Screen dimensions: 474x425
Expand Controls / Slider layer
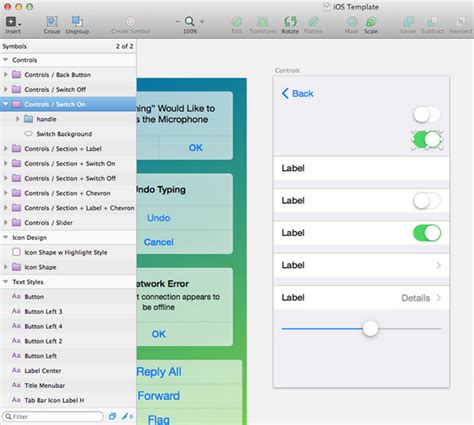point(5,222)
